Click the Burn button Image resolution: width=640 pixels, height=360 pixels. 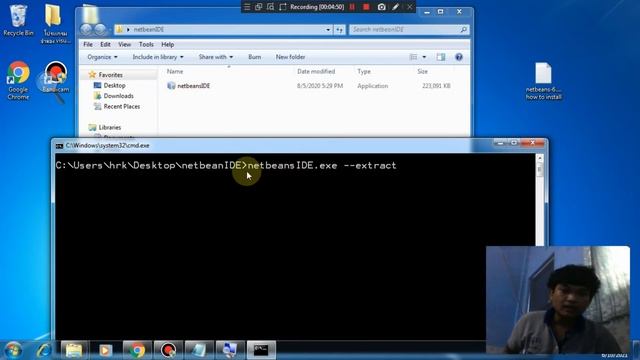point(254,57)
